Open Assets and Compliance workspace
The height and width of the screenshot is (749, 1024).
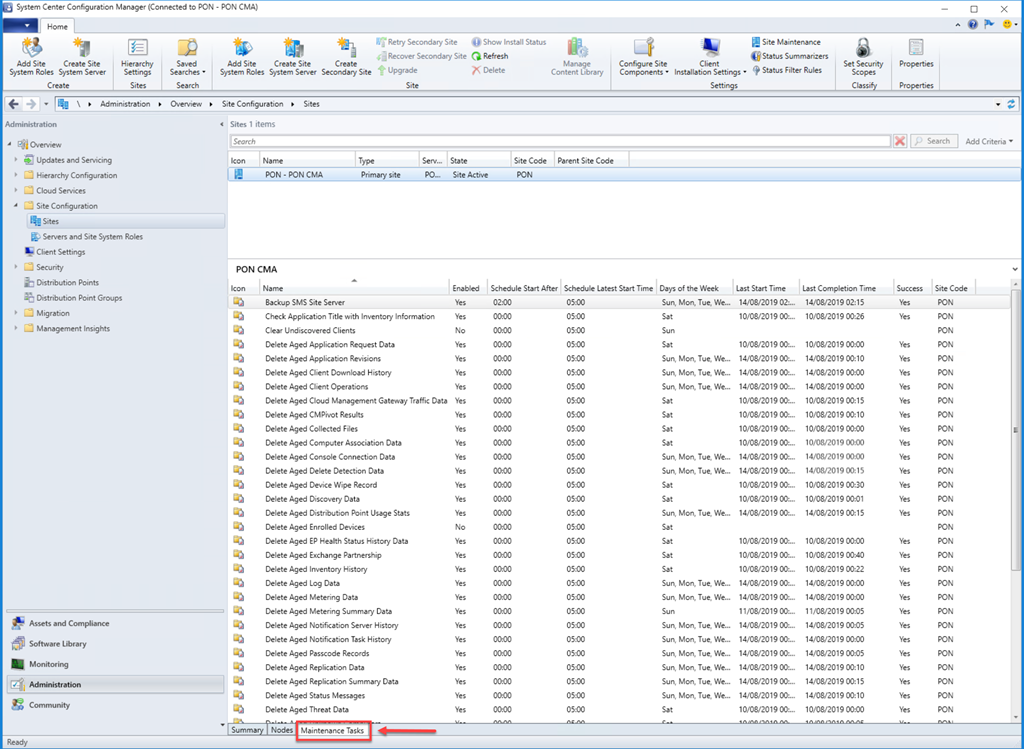pos(68,623)
